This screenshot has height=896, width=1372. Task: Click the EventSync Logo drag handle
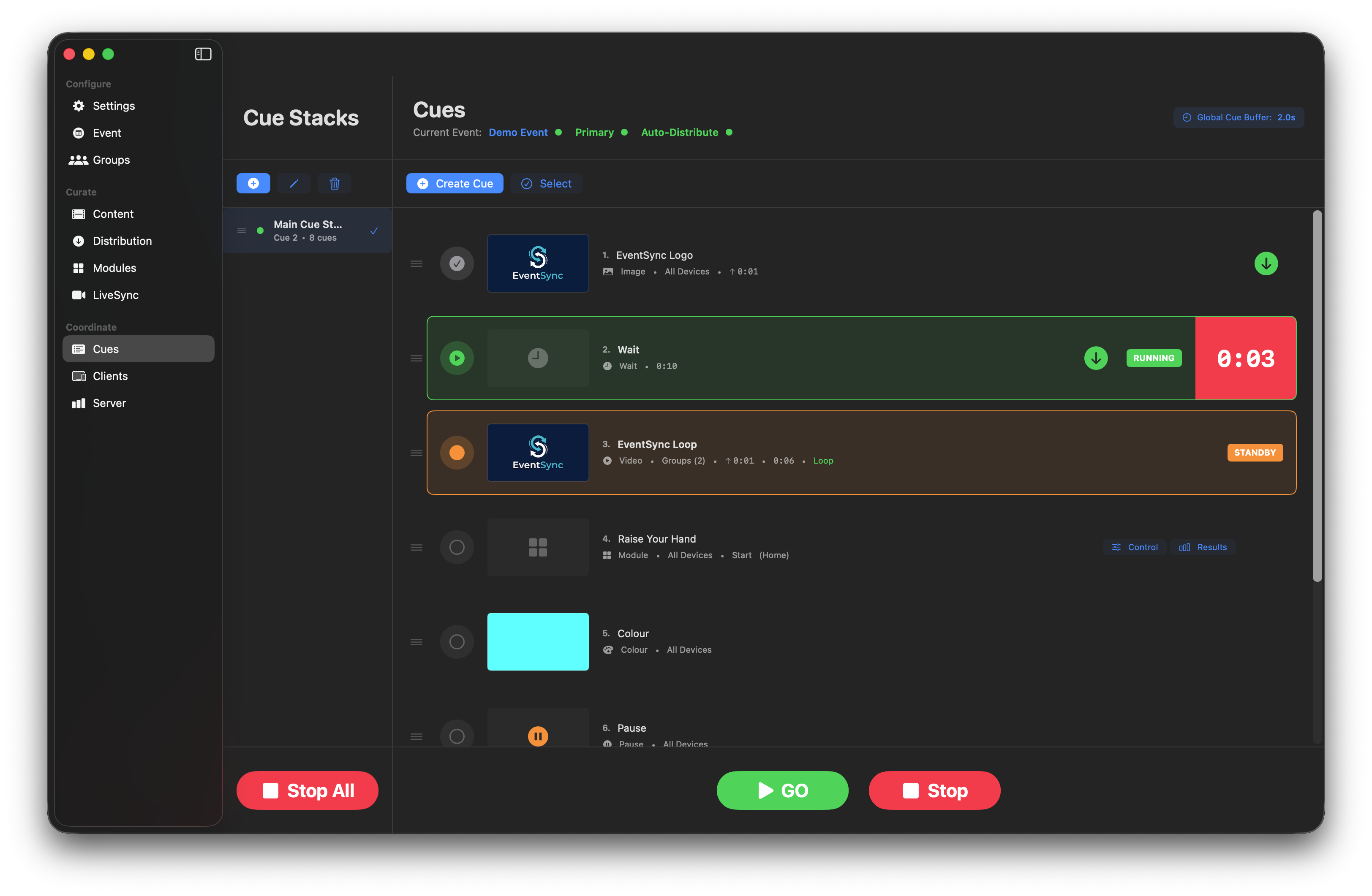click(416, 264)
